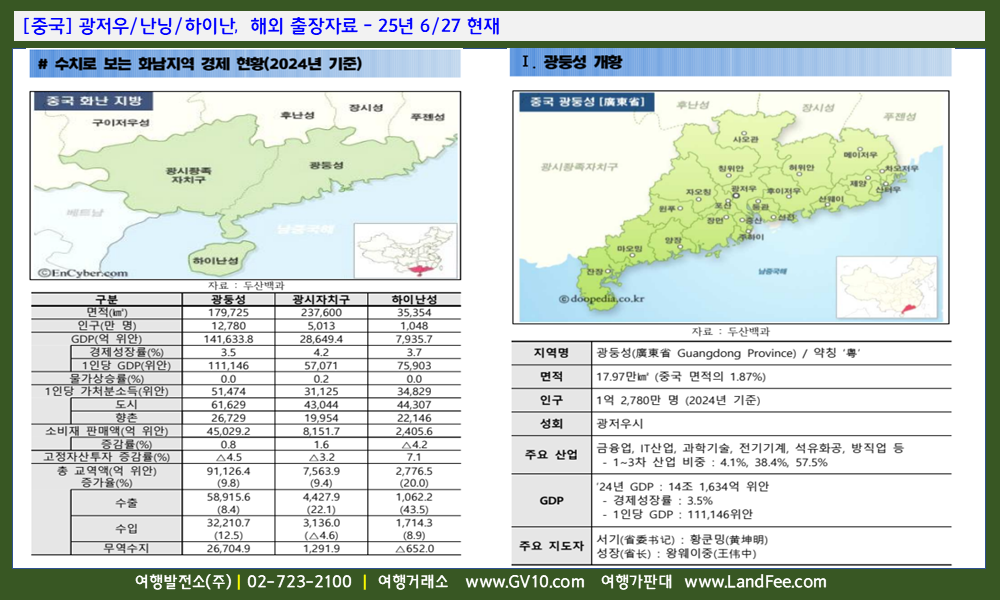
Task: Click the '무역수지' row label
Action: [x=126, y=548]
